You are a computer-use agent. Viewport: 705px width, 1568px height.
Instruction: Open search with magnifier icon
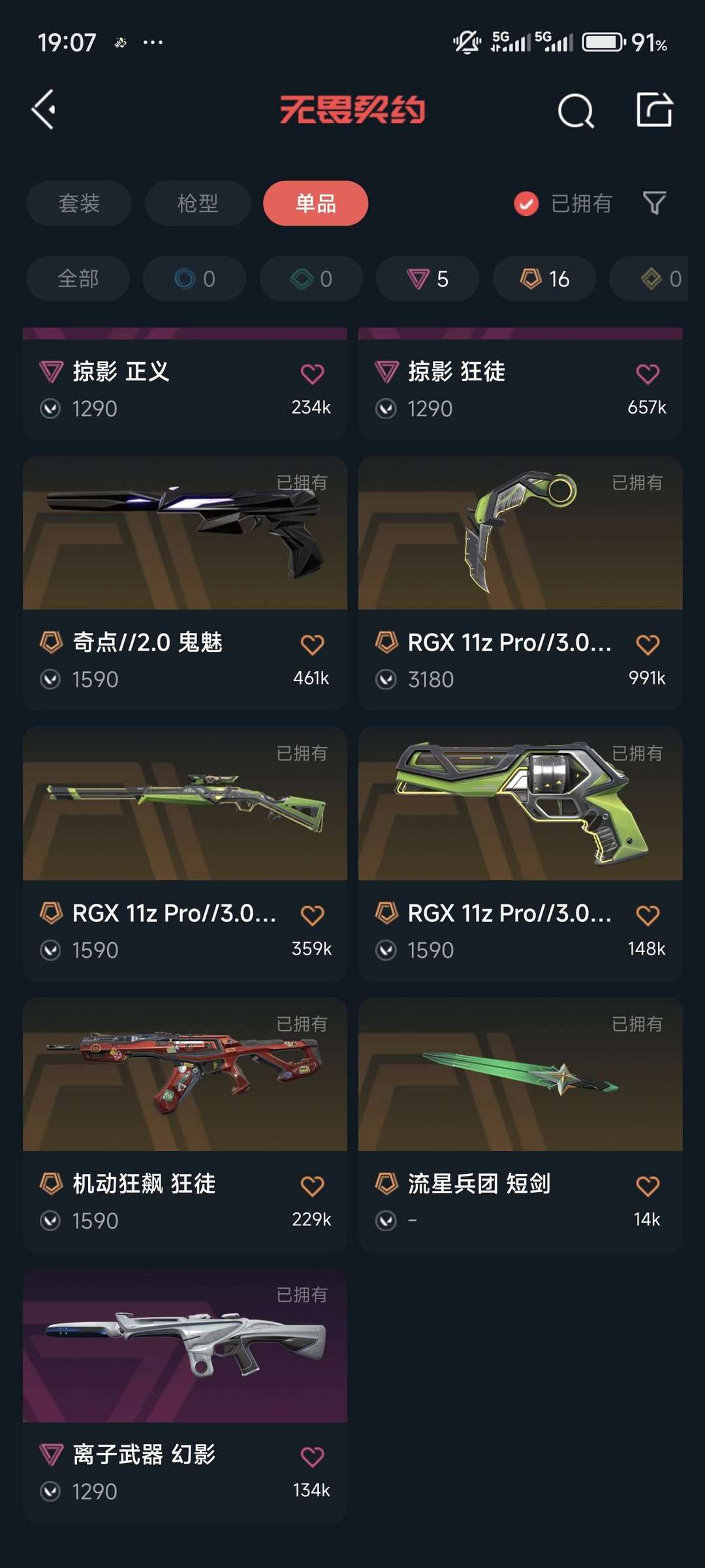coord(576,110)
